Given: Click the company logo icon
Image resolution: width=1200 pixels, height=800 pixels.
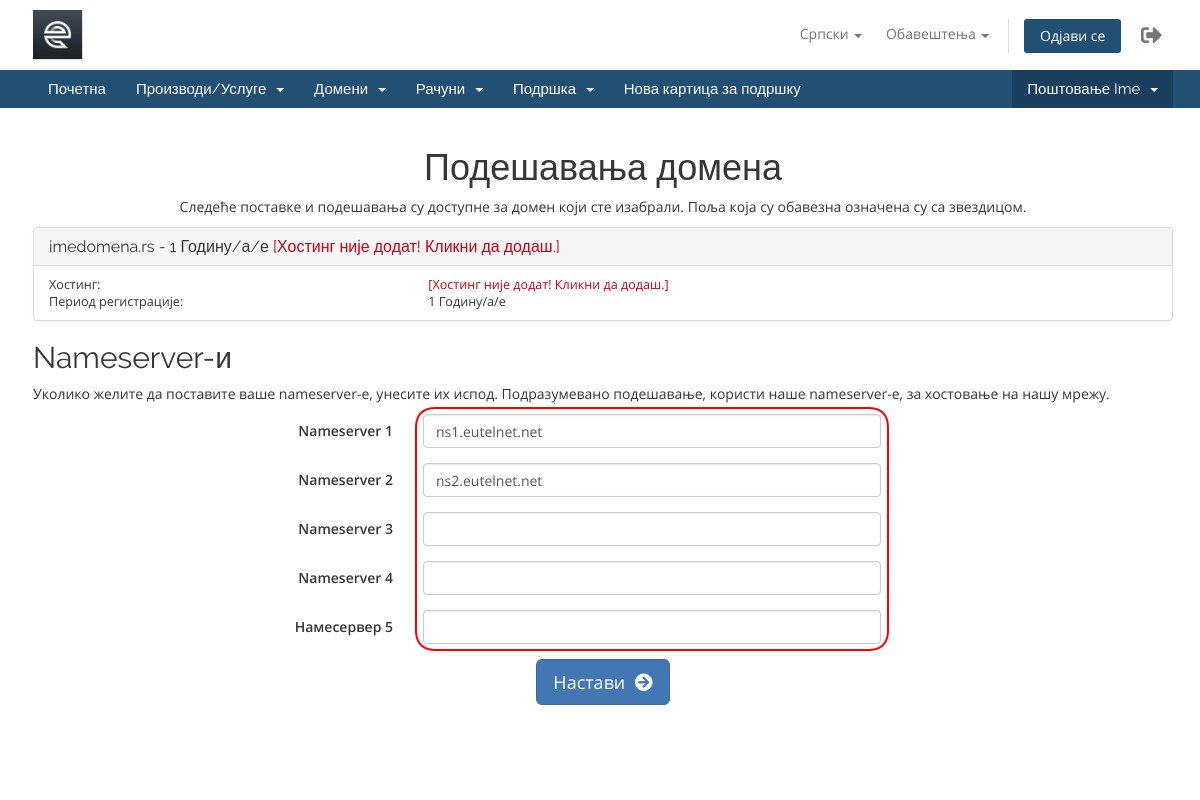Looking at the screenshot, I should (x=57, y=35).
